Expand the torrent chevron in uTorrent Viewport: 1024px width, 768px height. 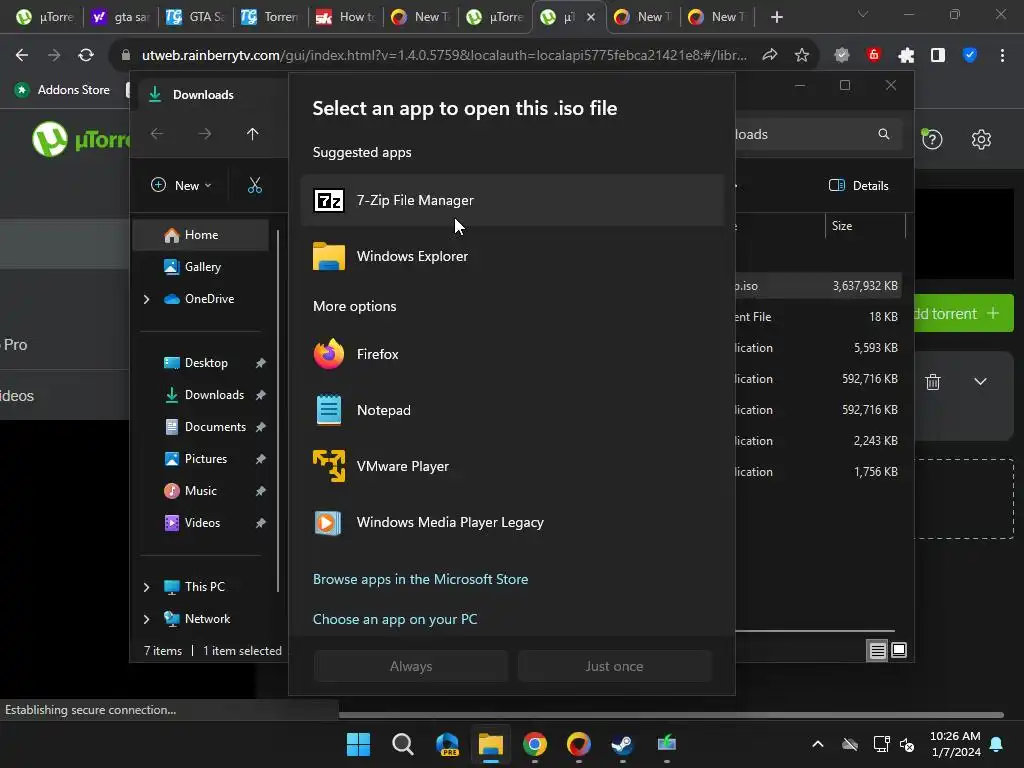pos(980,381)
